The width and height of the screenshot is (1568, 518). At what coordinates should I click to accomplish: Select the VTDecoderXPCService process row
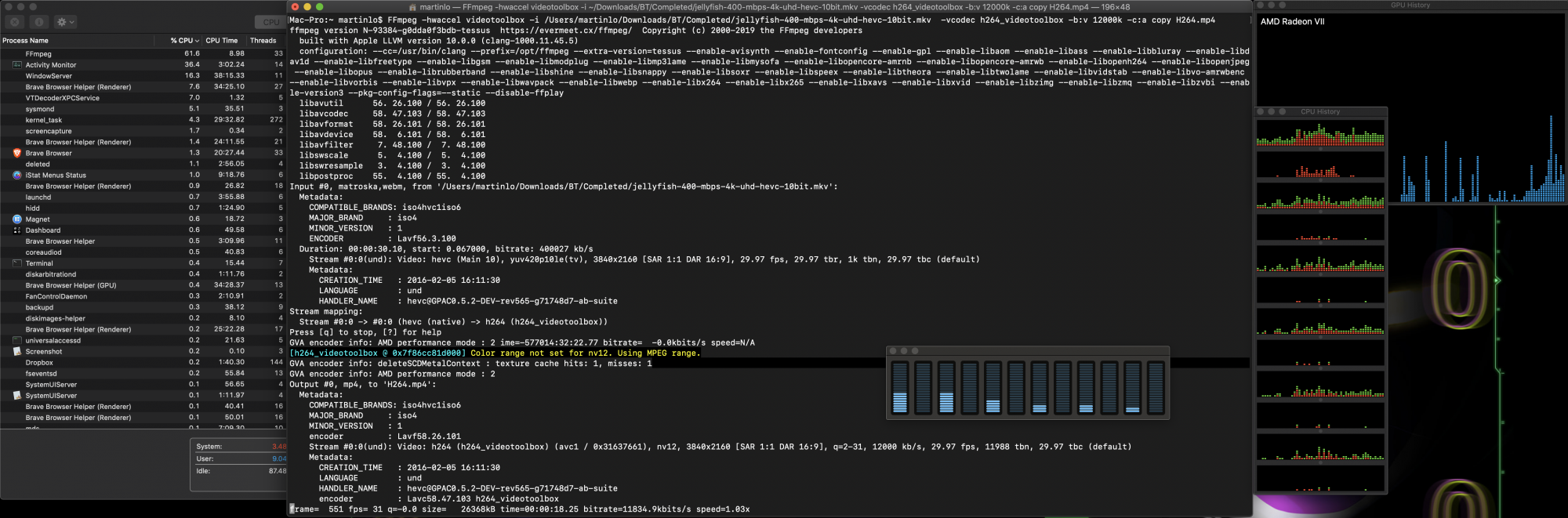[x=143, y=98]
